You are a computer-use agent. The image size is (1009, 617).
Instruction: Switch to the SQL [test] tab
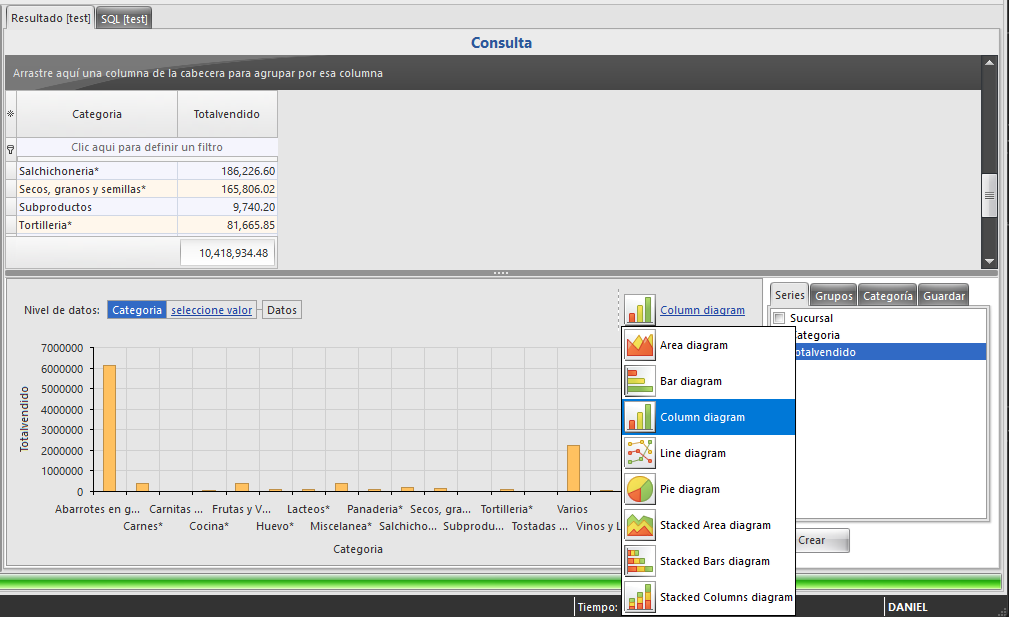click(125, 19)
